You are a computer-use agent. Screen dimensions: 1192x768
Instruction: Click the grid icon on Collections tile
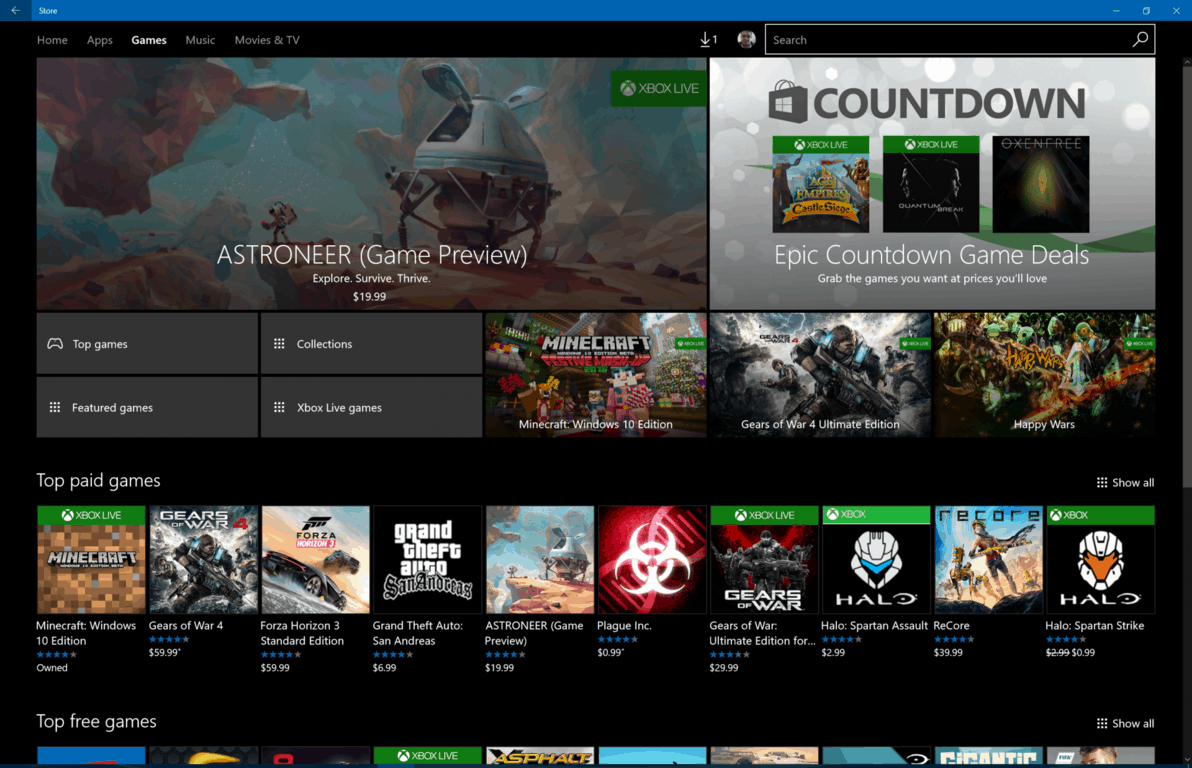(x=279, y=343)
